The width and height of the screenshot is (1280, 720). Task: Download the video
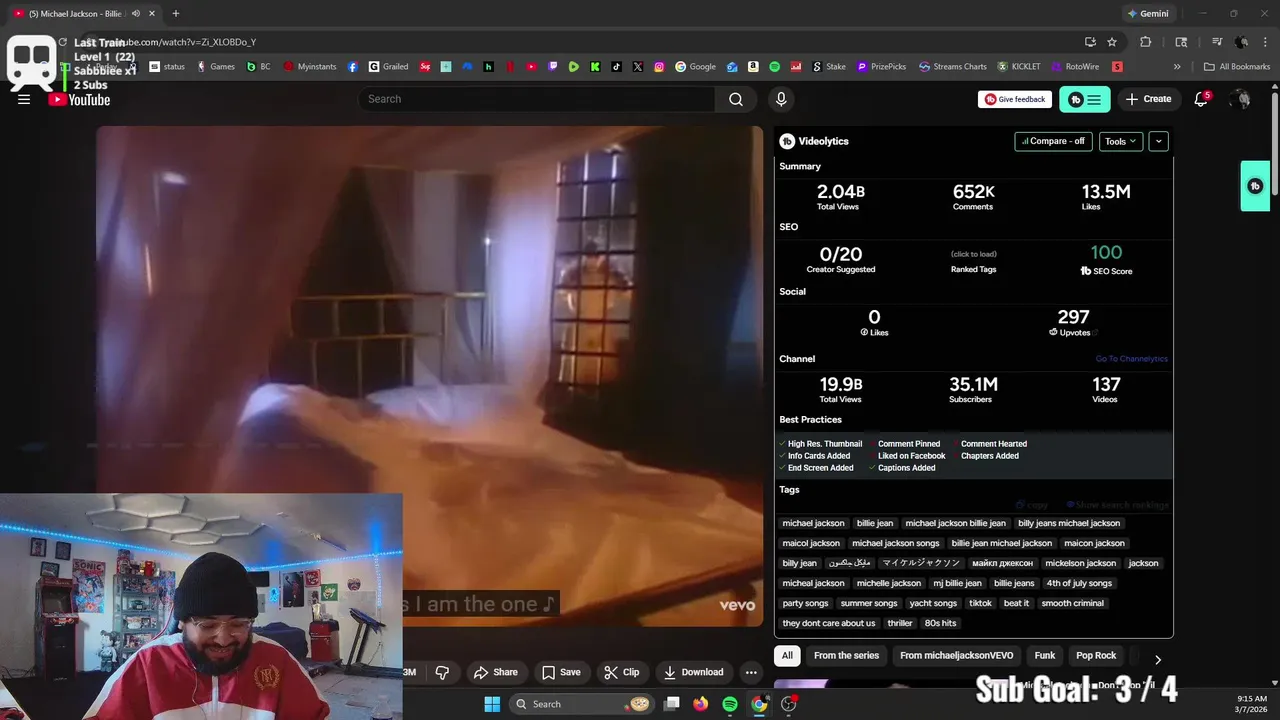coord(693,672)
